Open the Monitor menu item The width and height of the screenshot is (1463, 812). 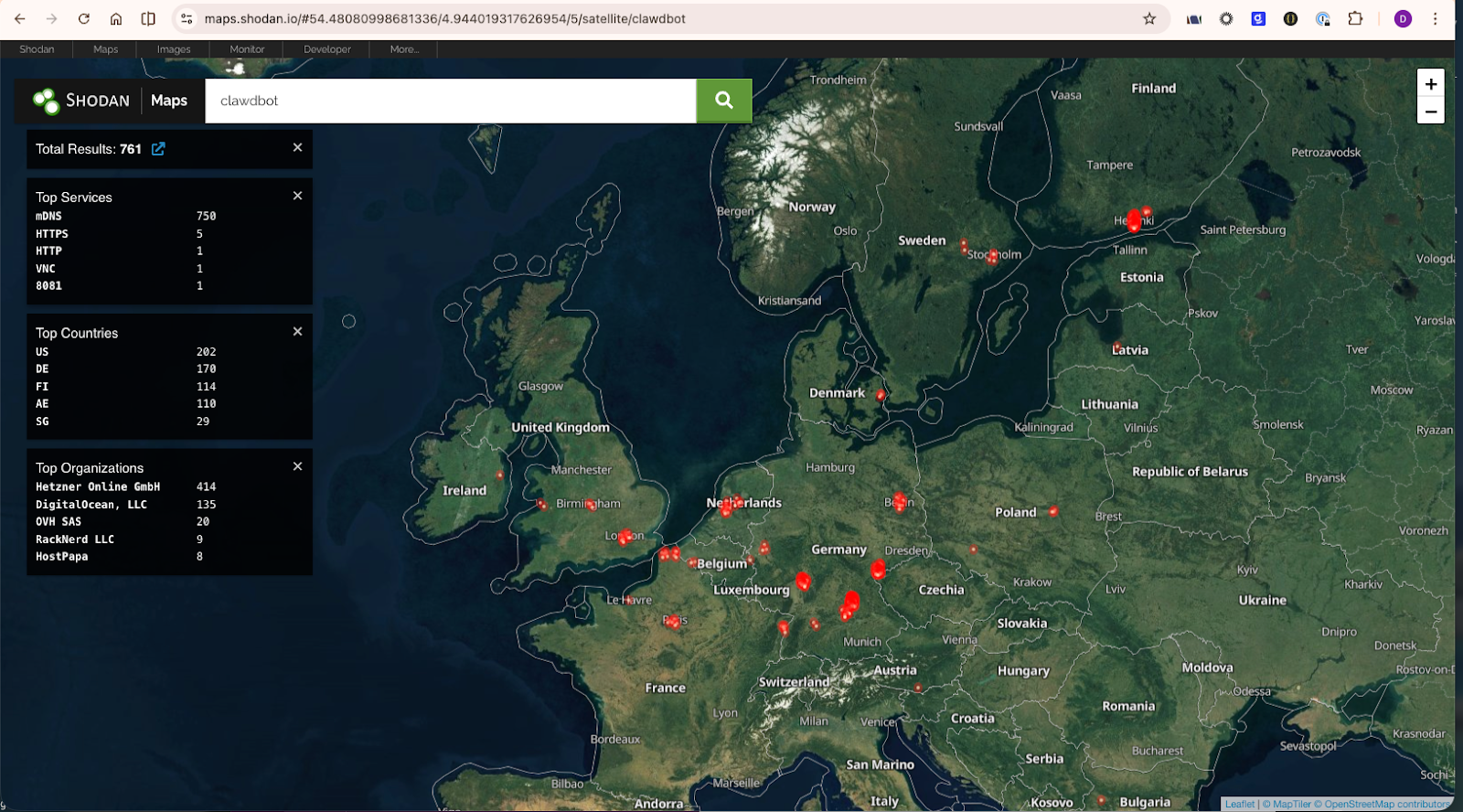point(247,49)
